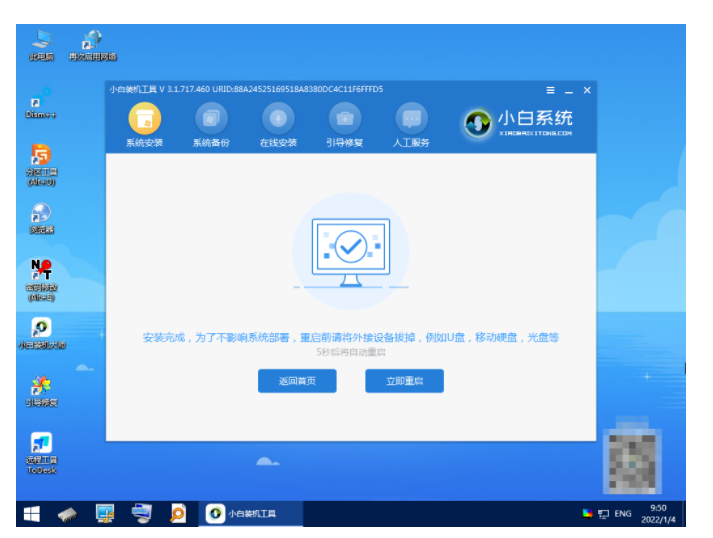Screen dimensions: 713x538
Task: Open the 浏览器 desktop icon
Action: (41, 217)
